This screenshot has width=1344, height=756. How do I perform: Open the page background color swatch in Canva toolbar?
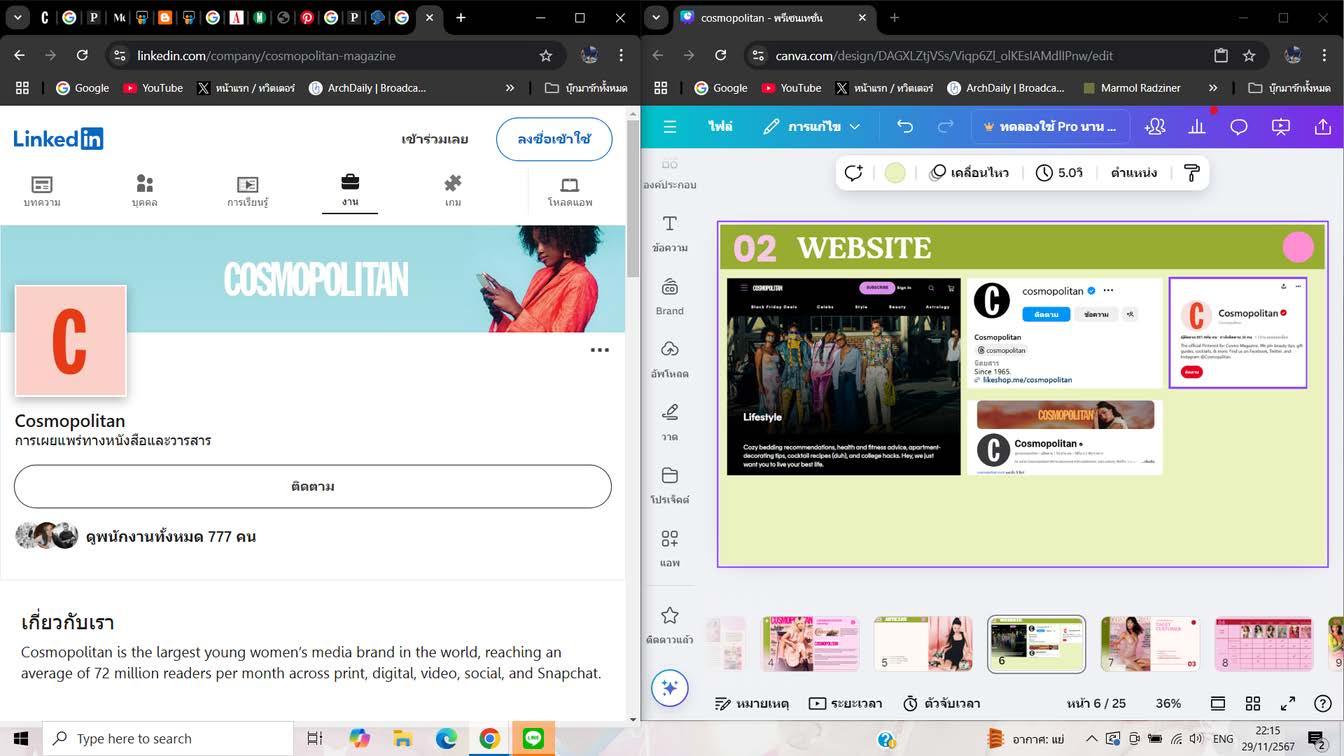pyautogui.click(x=895, y=173)
